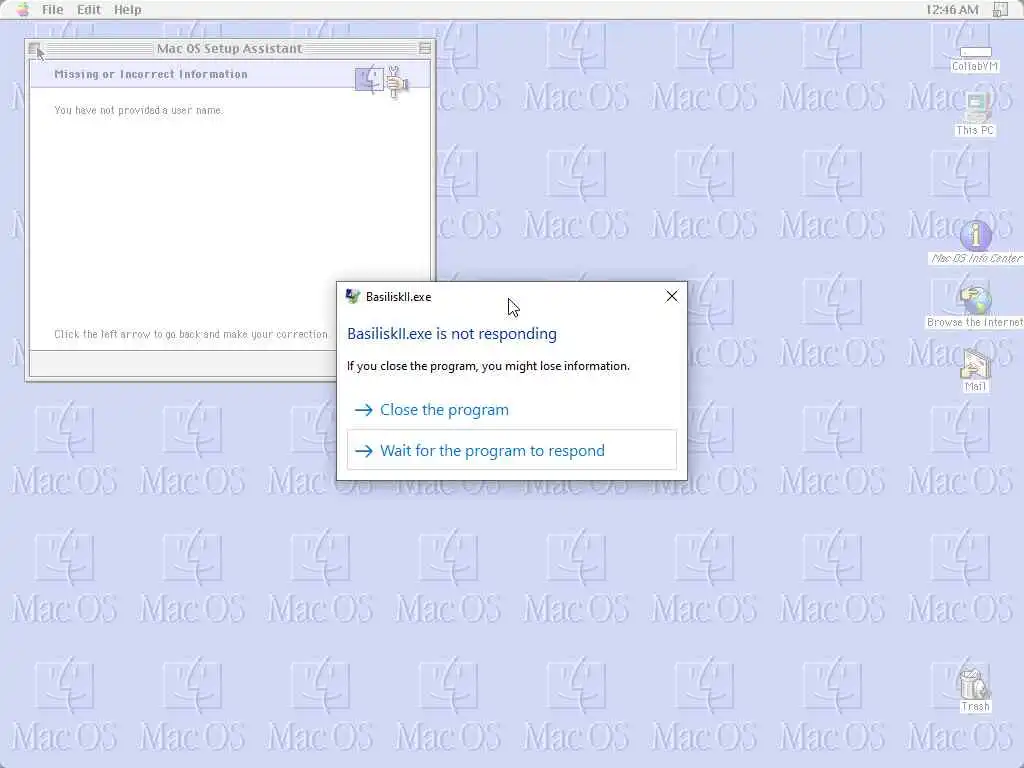Viewport: 1024px width, 768px height.
Task: Click the 'Click the left arrow to go back' text
Action: [191, 334]
